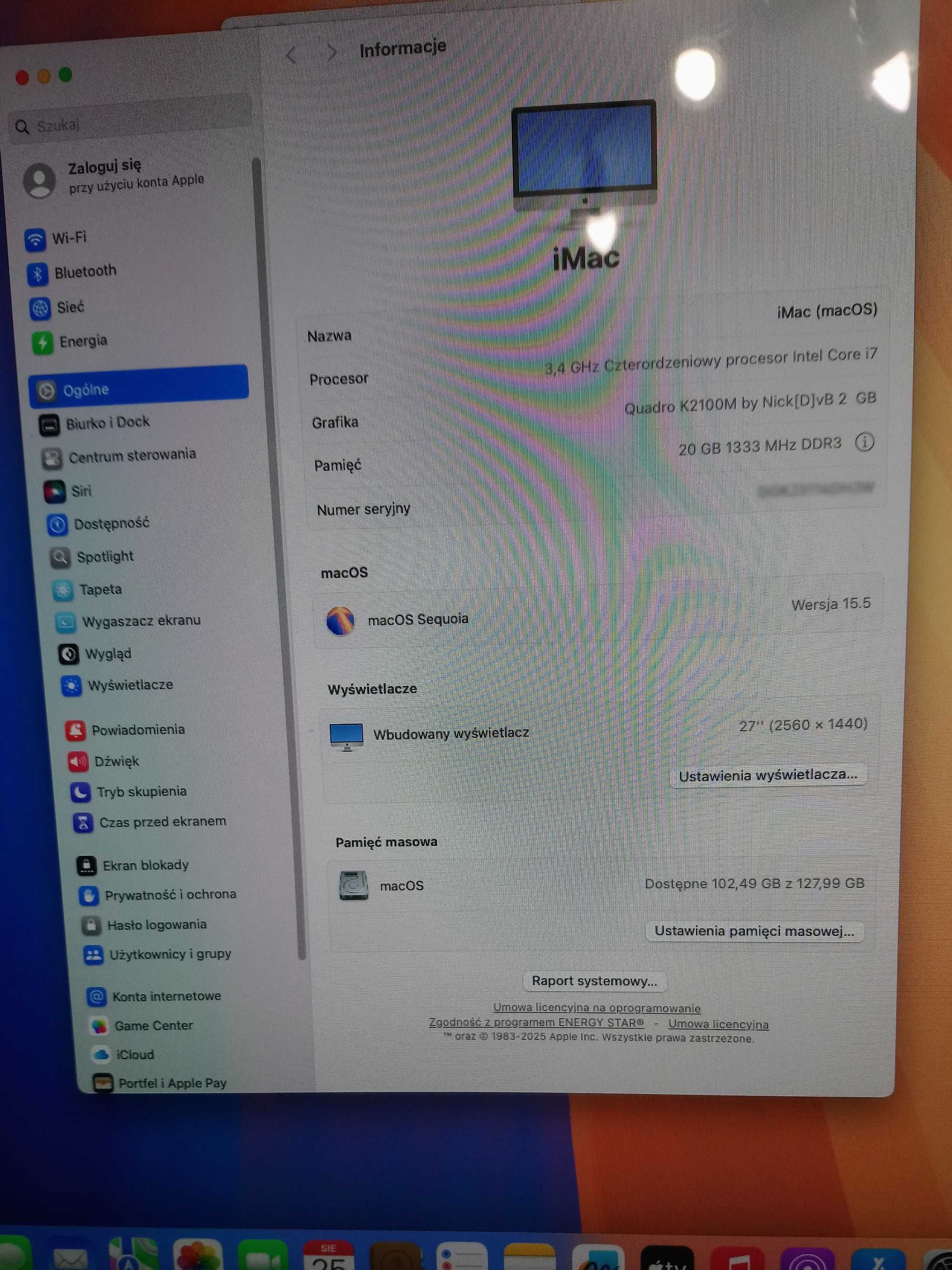Click processor text 3,4 GHz Intel Core i7
This screenshot has width=952, height=1270.
710,361
